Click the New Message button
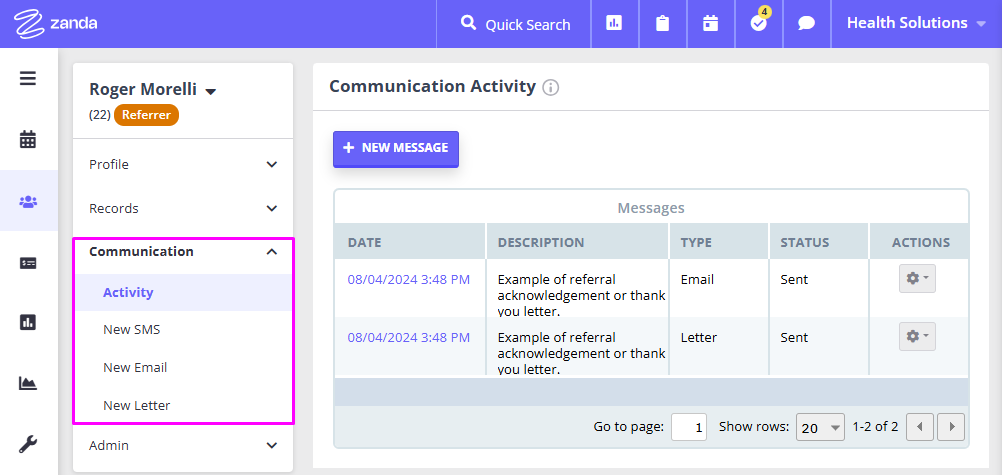Viewport: 1002px width, 475px height. (x=396, y=148)
